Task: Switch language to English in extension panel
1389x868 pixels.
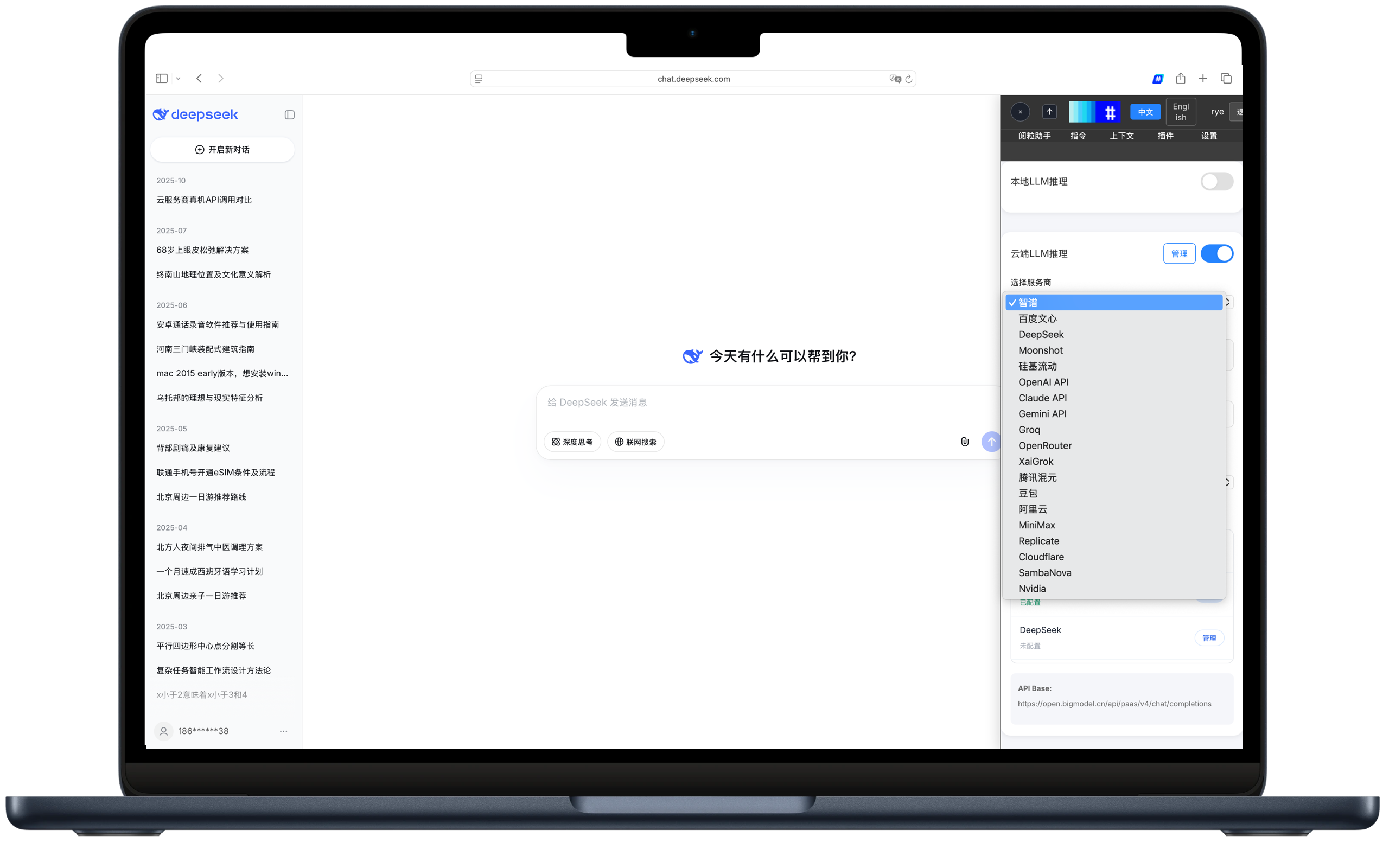Action: 1180,111
